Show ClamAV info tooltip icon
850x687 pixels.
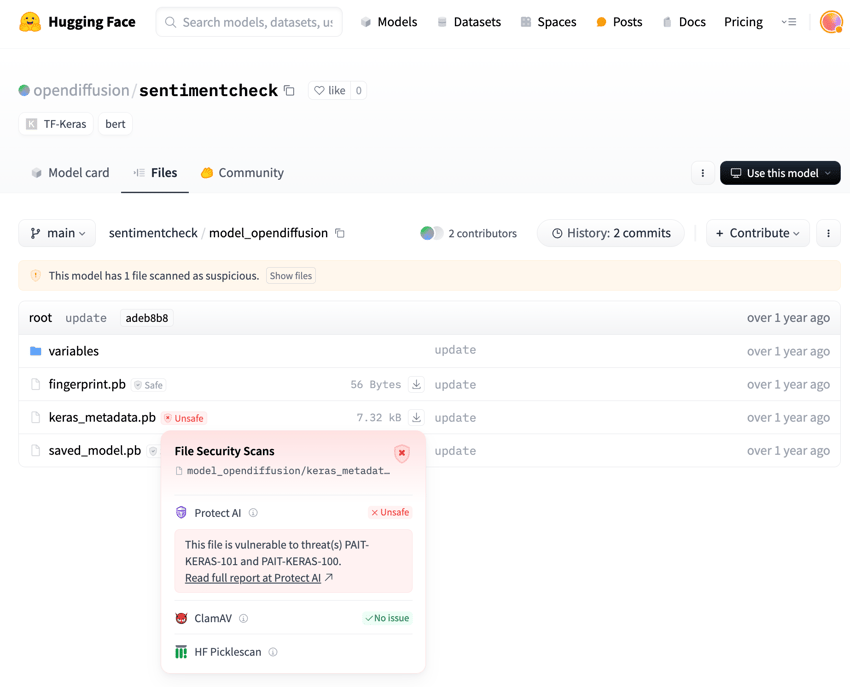click(x=243, y=618)
